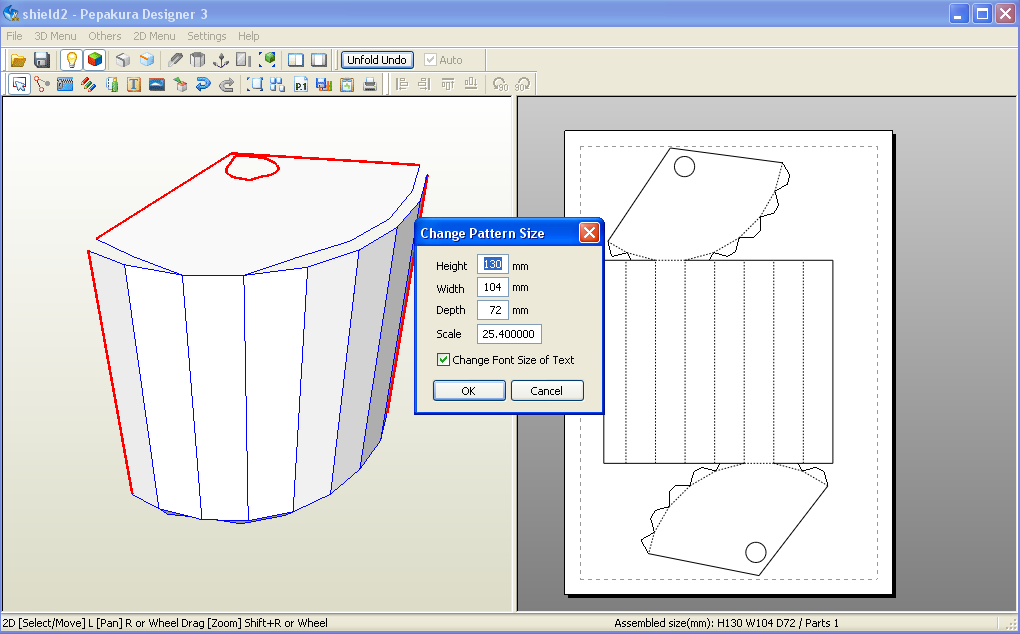
Task: Open the 3D Menu
Action: (x=55, y=36)
